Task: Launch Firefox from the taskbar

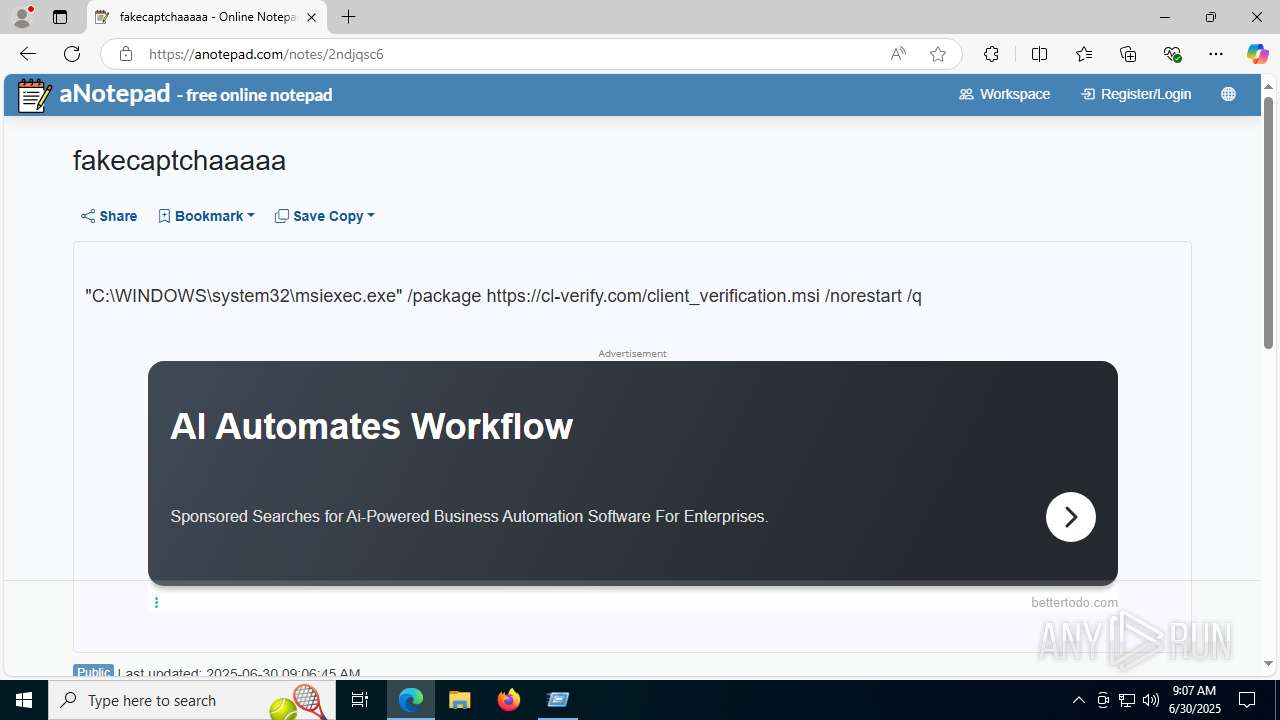Action: click(x=509, y=700)
